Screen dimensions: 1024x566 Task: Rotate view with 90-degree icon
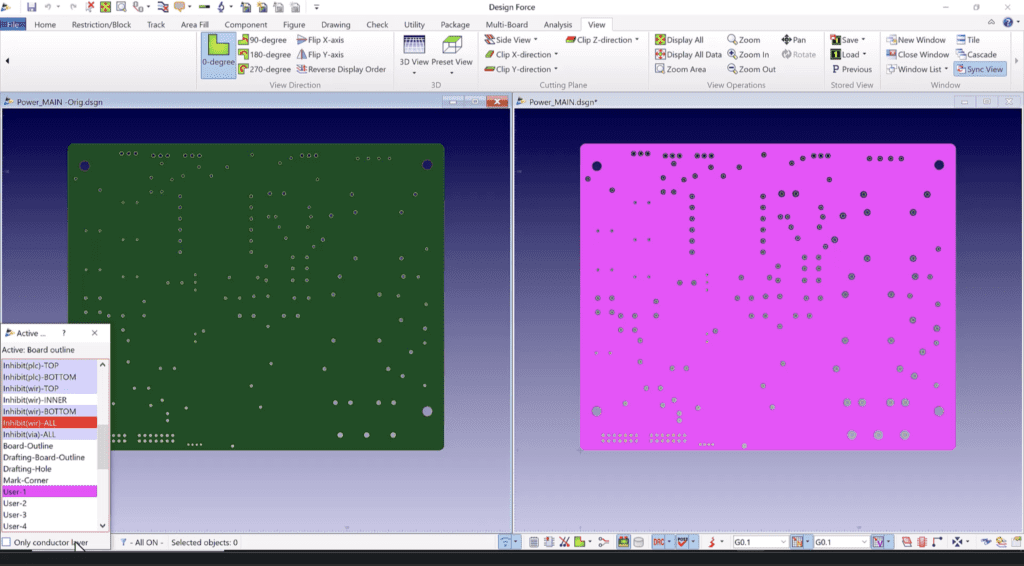tap(263, 40)
